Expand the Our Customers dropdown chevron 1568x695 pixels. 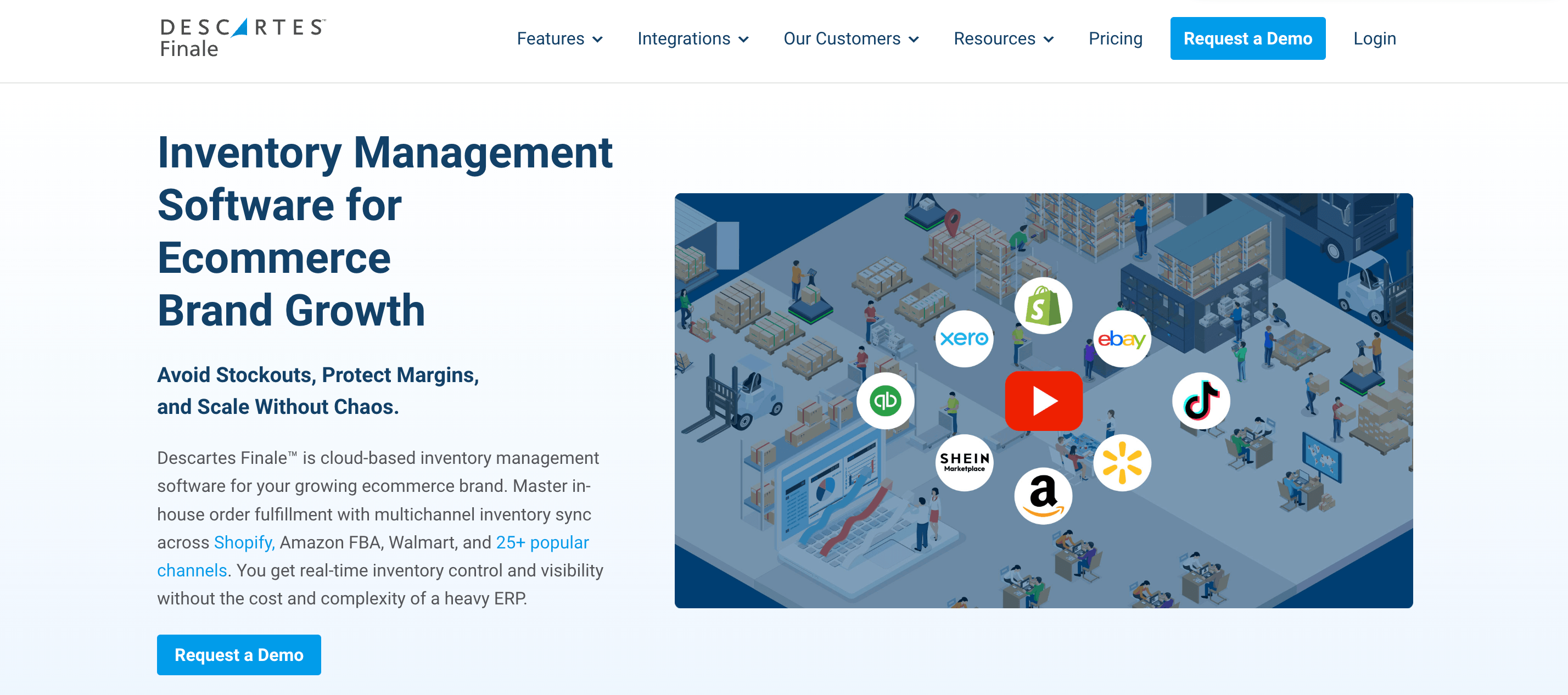point(914,40)
